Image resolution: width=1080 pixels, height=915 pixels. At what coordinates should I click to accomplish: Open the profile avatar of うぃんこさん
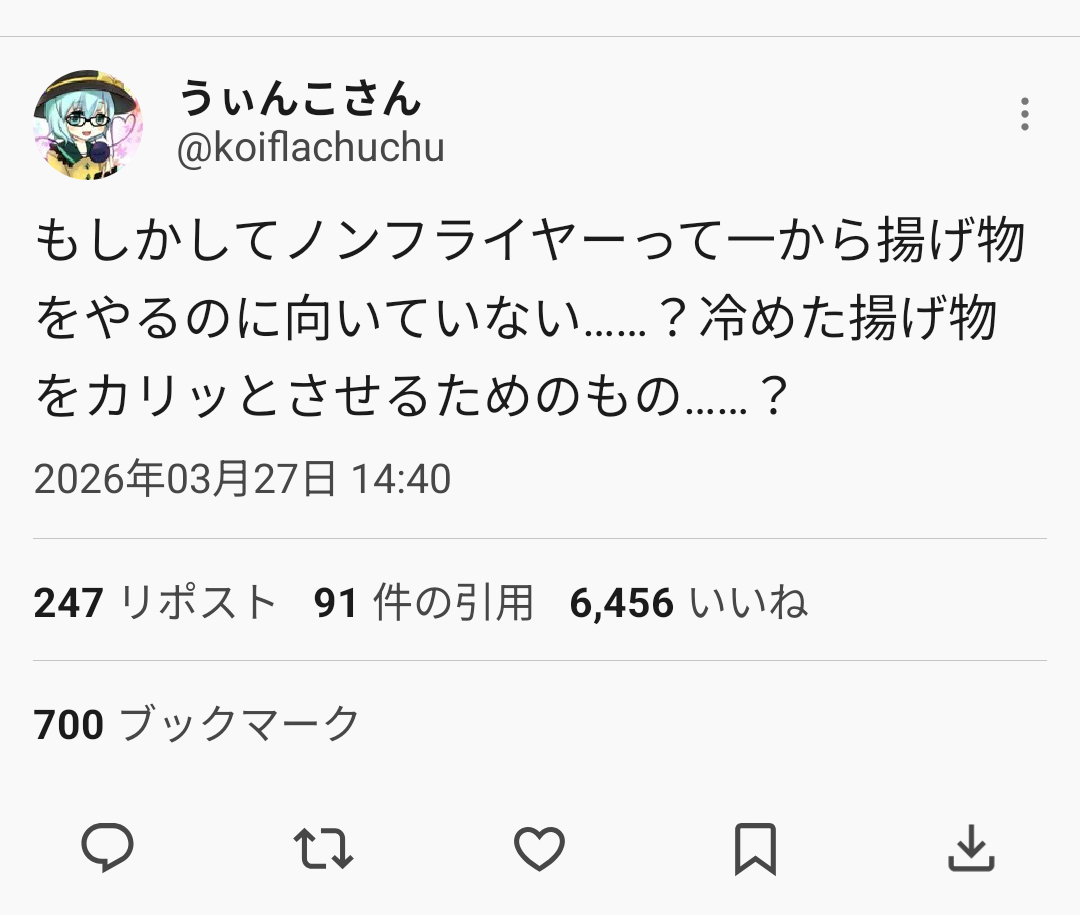[x=88, y=125]
